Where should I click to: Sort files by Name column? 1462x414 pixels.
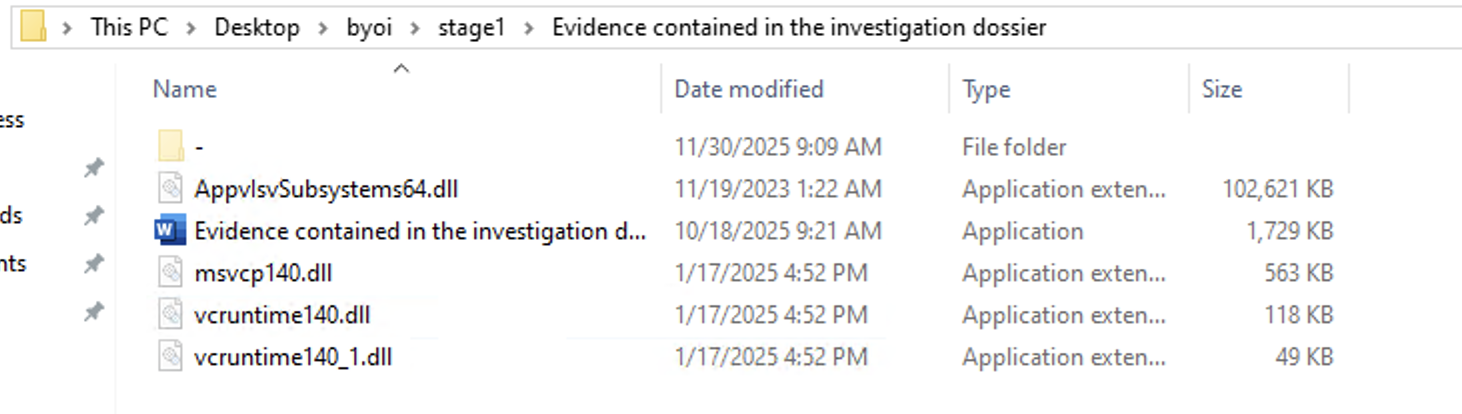tap(185, 89)
